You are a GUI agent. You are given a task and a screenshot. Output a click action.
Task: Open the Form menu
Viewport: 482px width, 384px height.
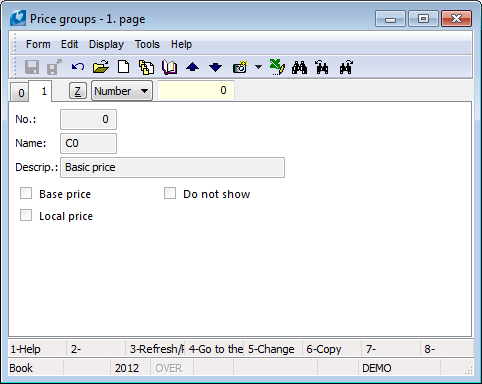pos(38,44)
